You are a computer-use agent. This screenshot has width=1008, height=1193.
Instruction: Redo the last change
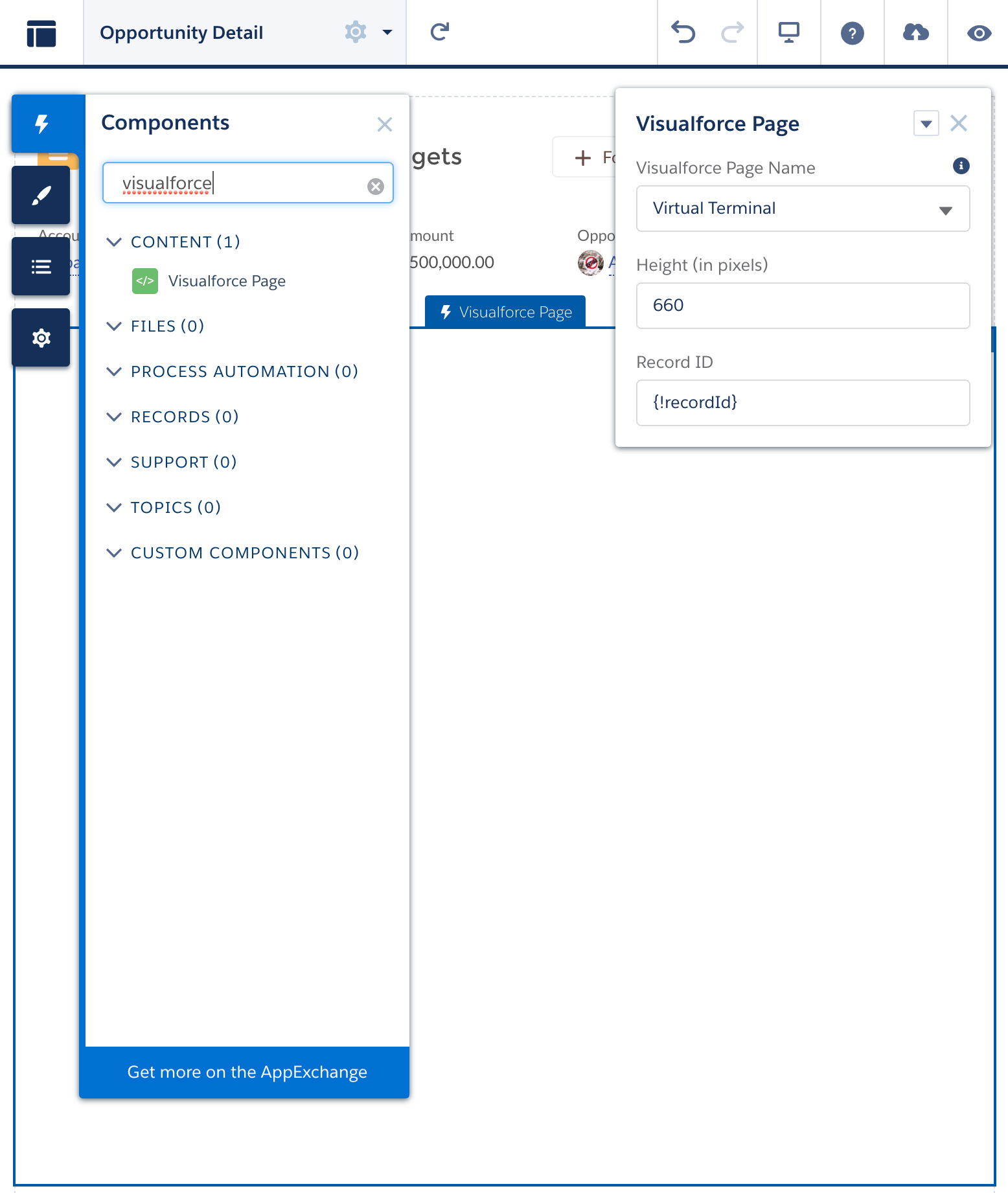(x=733, y=32)
